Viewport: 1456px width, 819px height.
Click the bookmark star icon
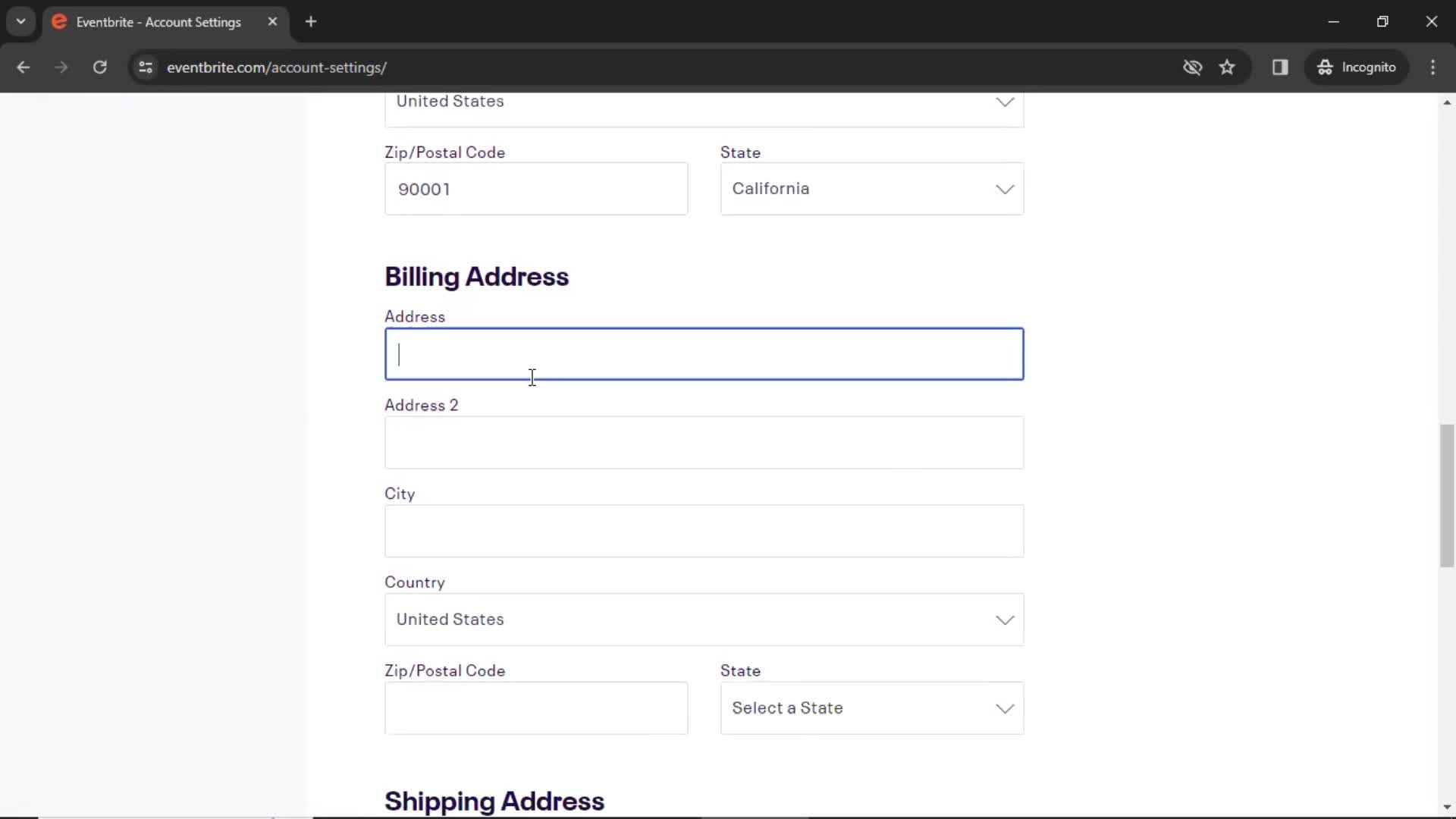[1228, 67]
